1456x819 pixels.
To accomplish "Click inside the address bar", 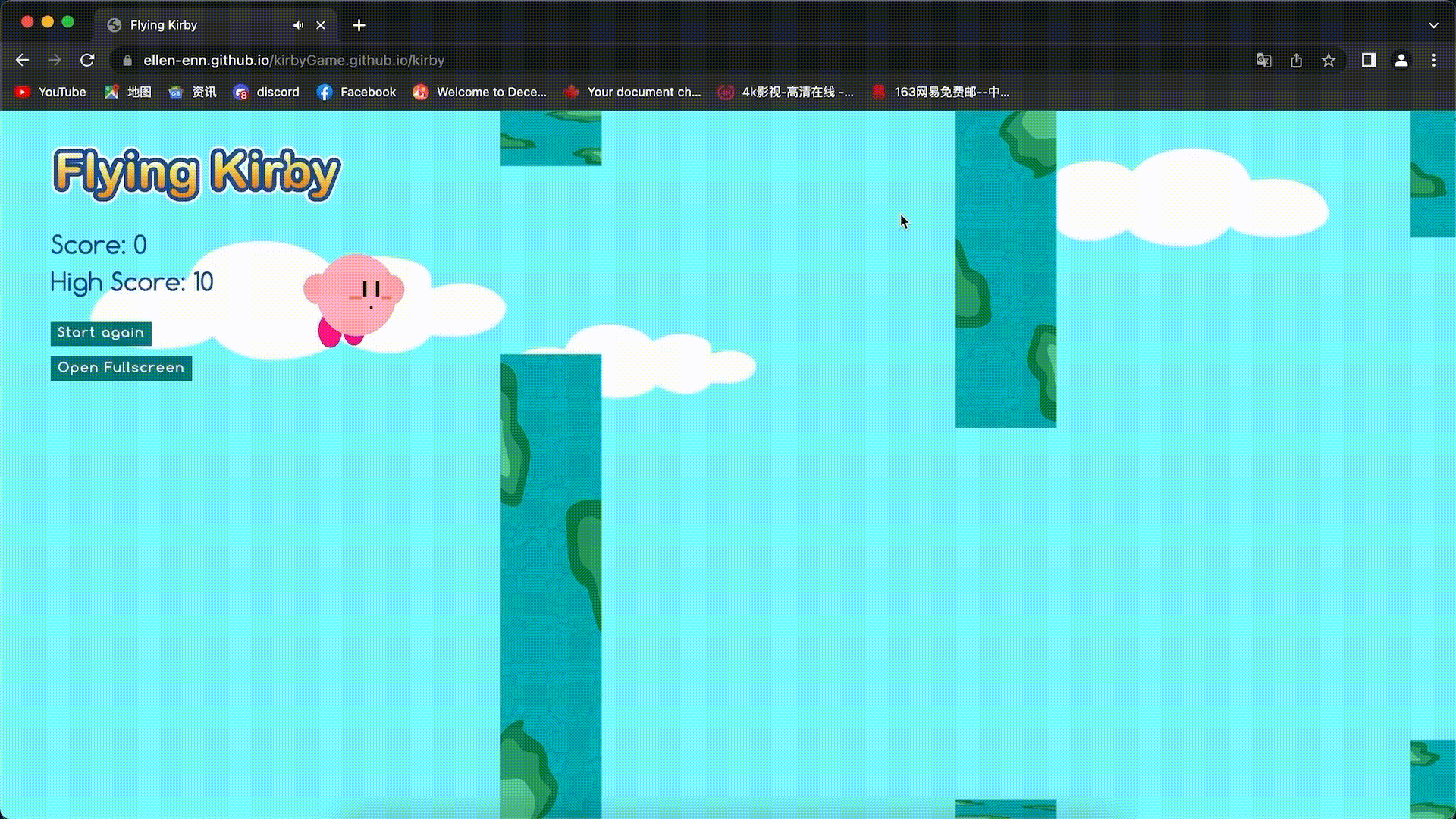I will coord(531,61).
